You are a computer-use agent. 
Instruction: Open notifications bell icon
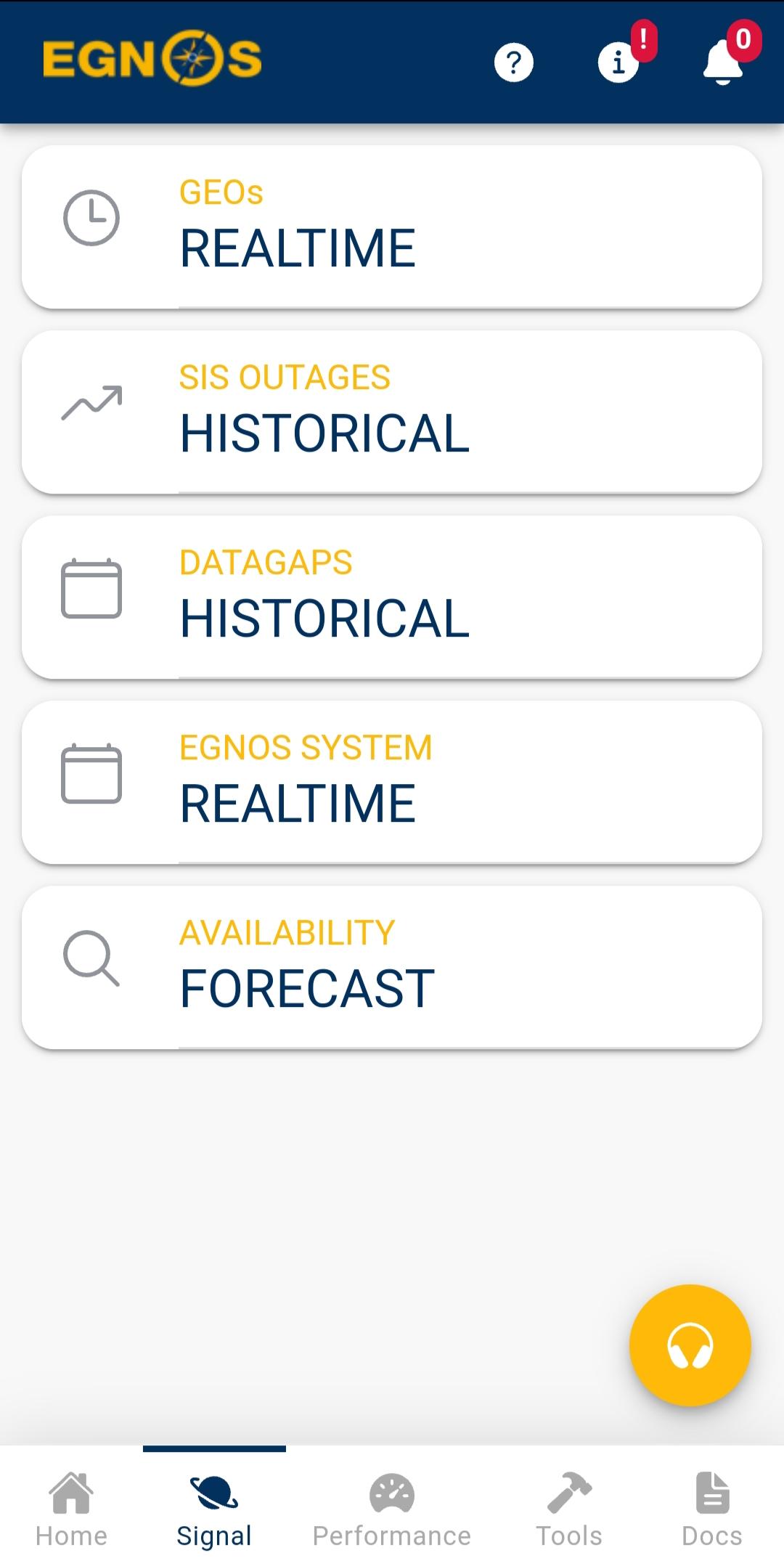723,62
